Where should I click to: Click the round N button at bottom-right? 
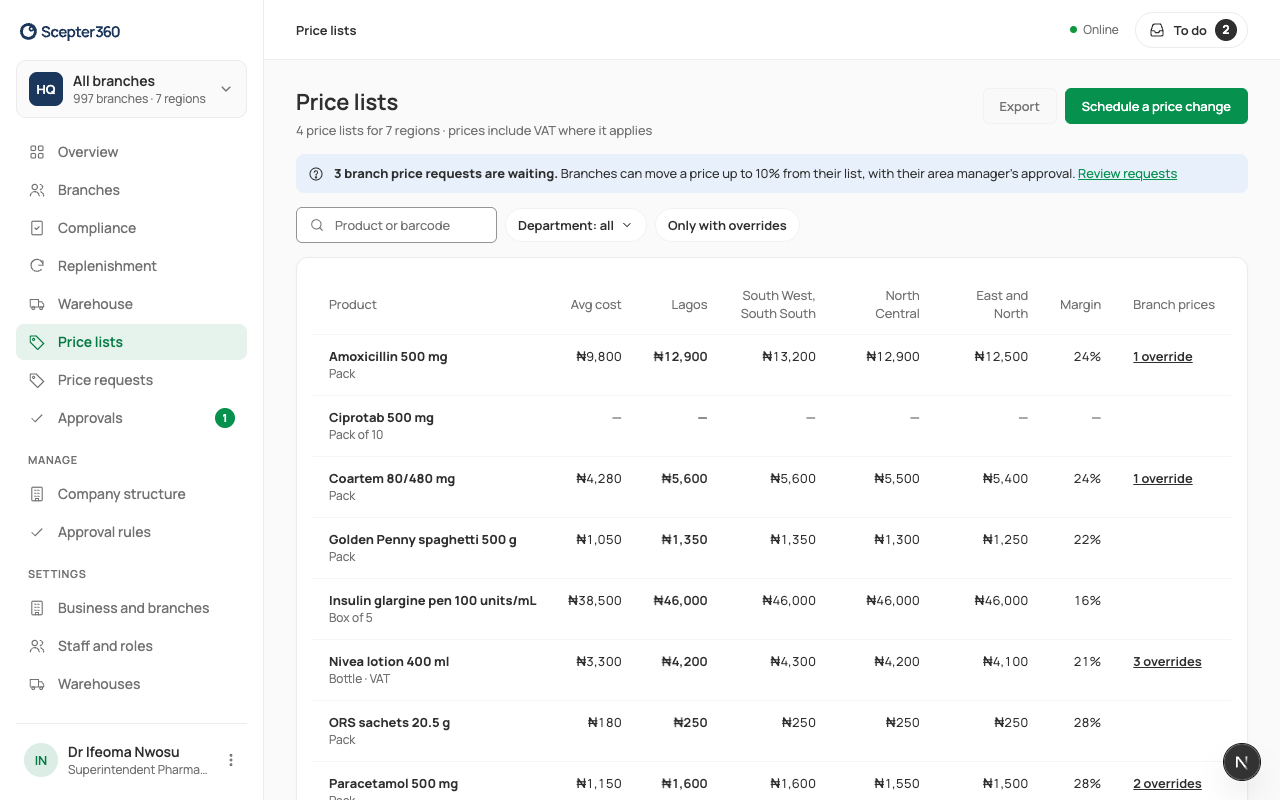[x=1242, y=762]
